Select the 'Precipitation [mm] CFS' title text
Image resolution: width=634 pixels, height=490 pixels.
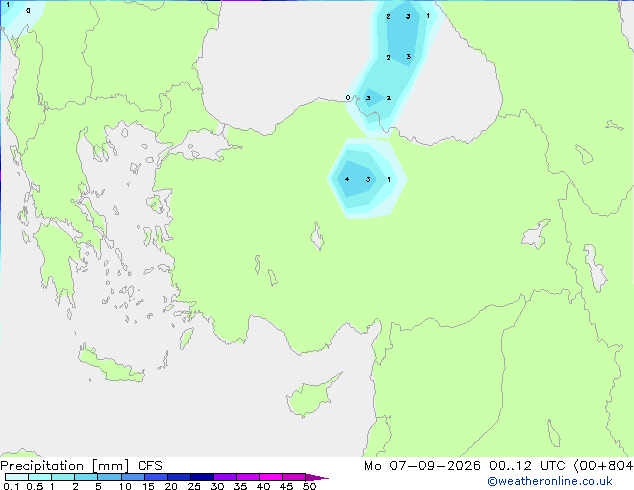81,466
